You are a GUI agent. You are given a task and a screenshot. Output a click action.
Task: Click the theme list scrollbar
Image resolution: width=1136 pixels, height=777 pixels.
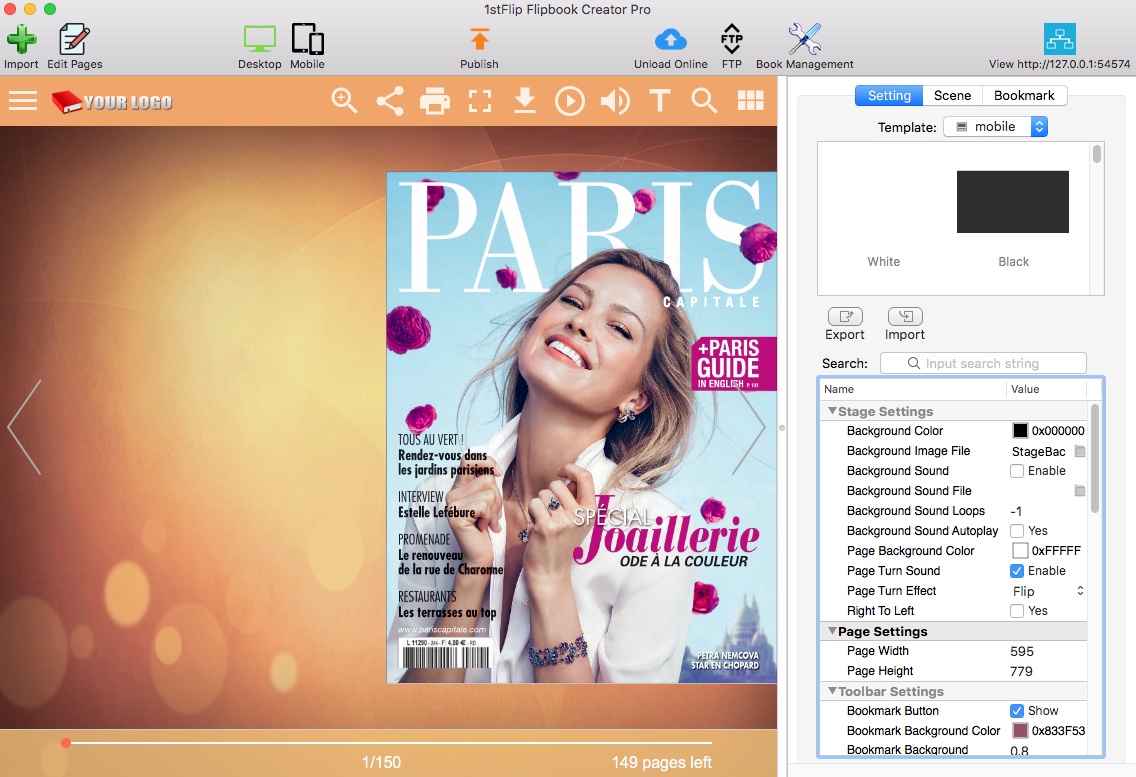click(1097, 154)
